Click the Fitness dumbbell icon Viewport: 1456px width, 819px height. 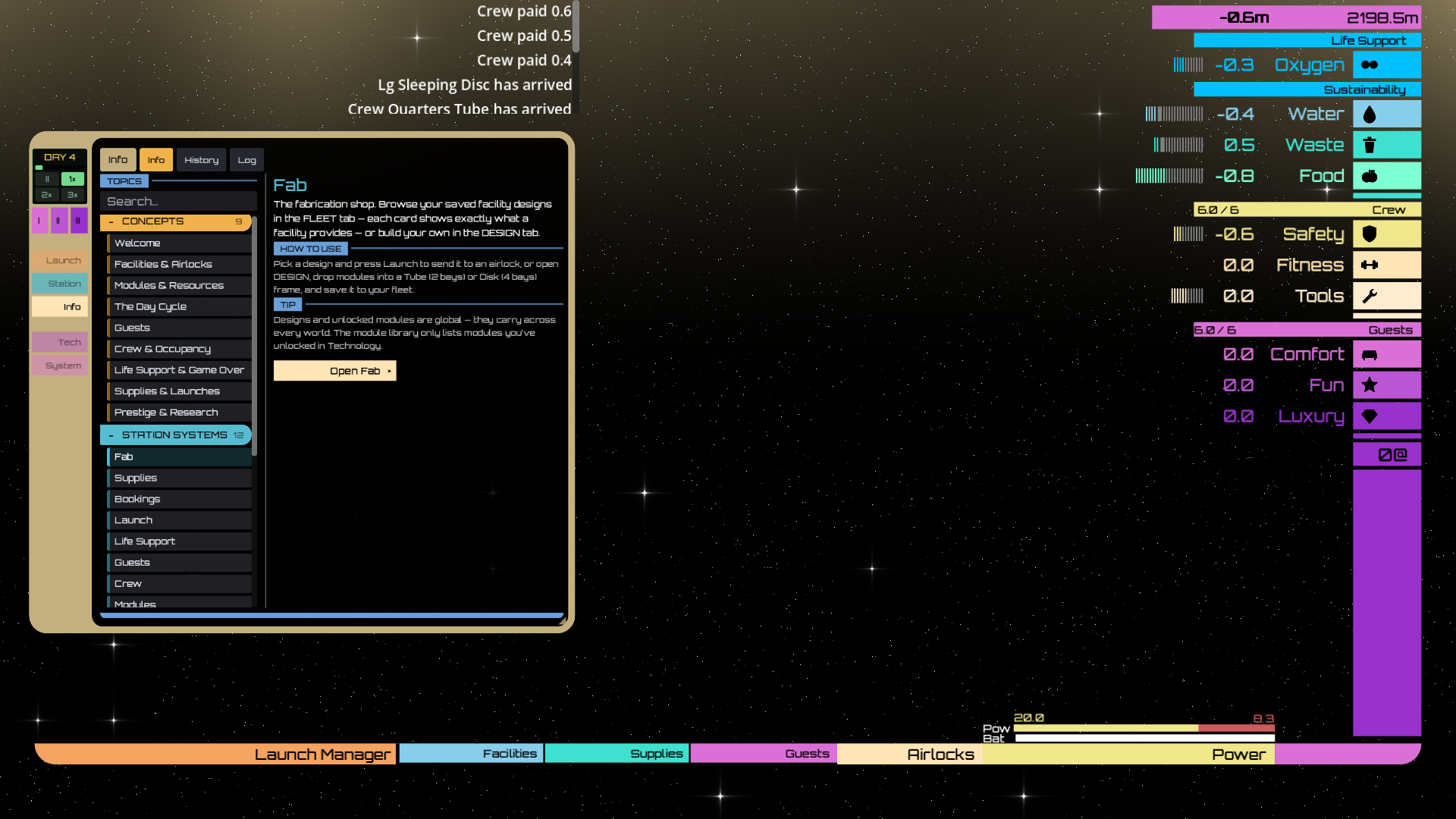pyautogui.click(x=1370, y=265)
